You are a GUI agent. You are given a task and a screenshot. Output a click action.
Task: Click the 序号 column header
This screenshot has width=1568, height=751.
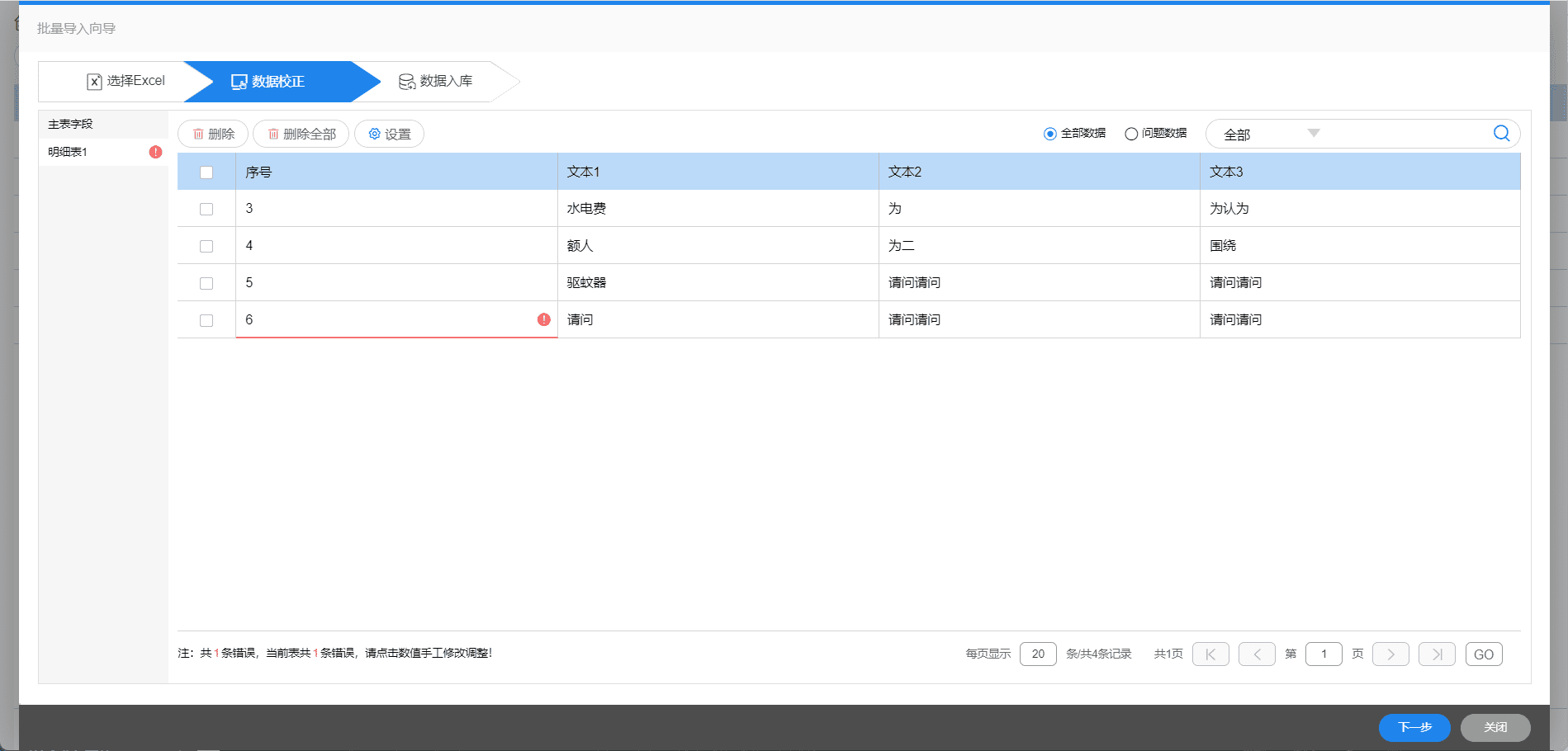pyautogui.click(x=396, y=172)
